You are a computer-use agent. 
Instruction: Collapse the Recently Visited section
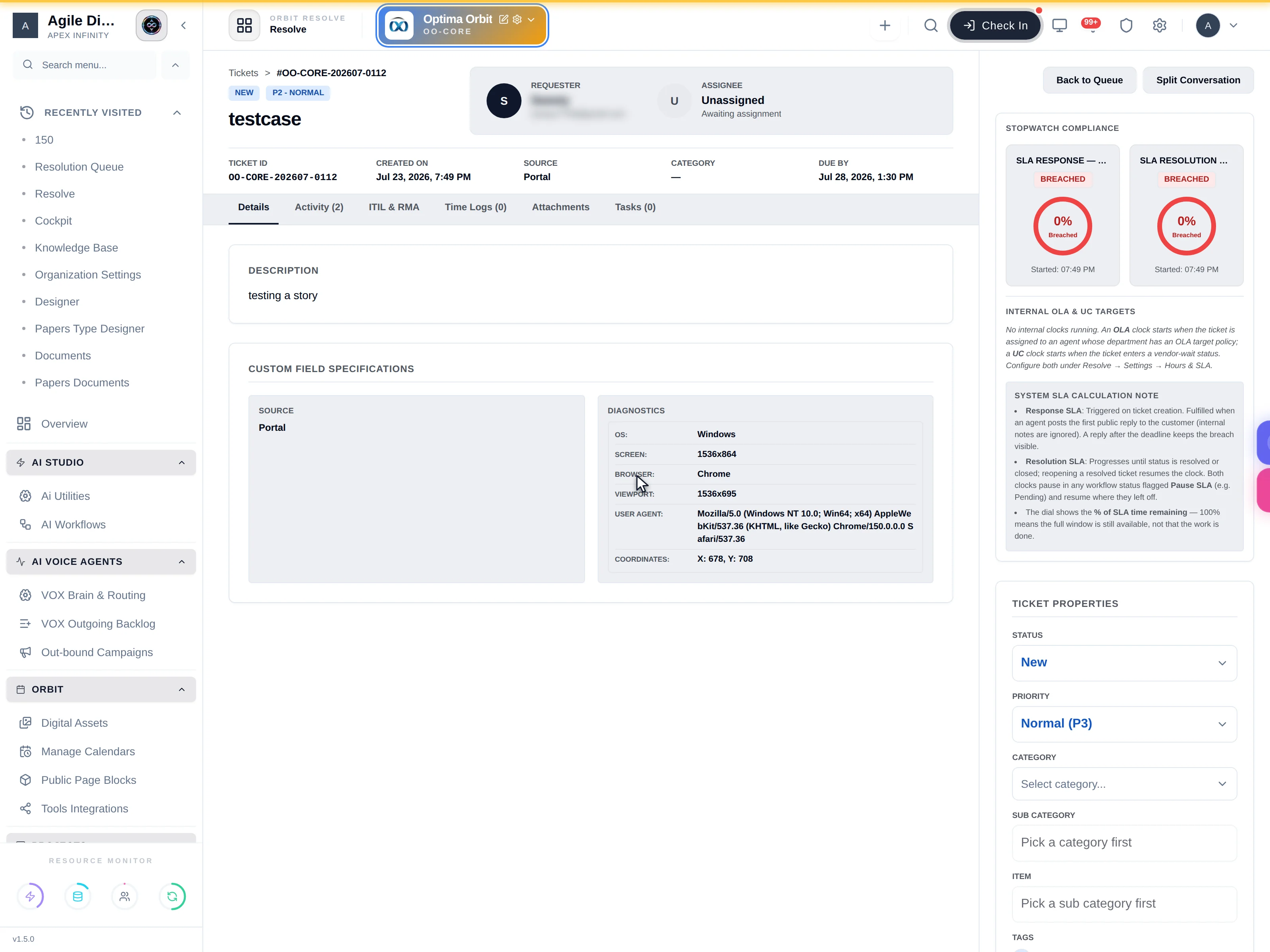[x=177, y=113]
